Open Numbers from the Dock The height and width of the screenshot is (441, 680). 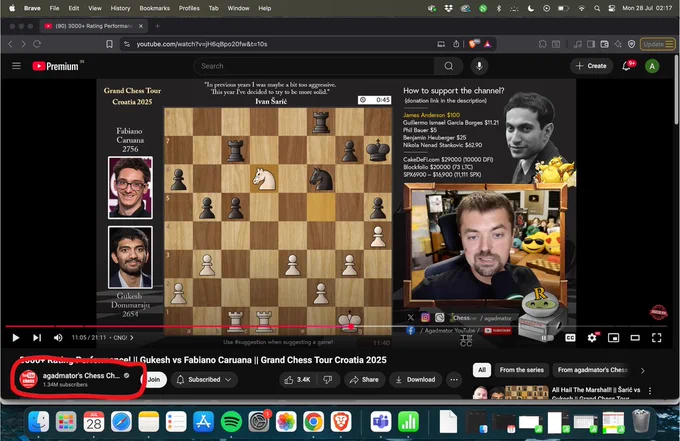[x=408, y=421]
